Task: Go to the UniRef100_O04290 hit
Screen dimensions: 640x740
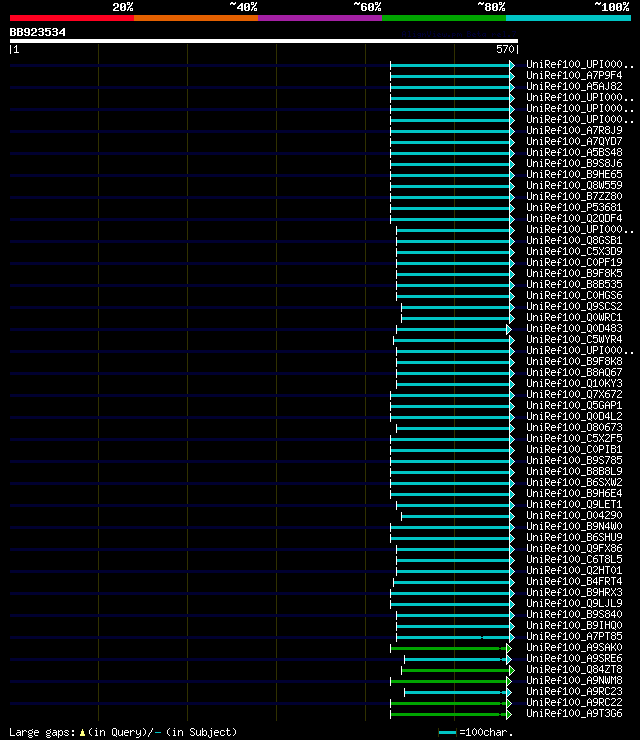Action: [x=574, y=516]
